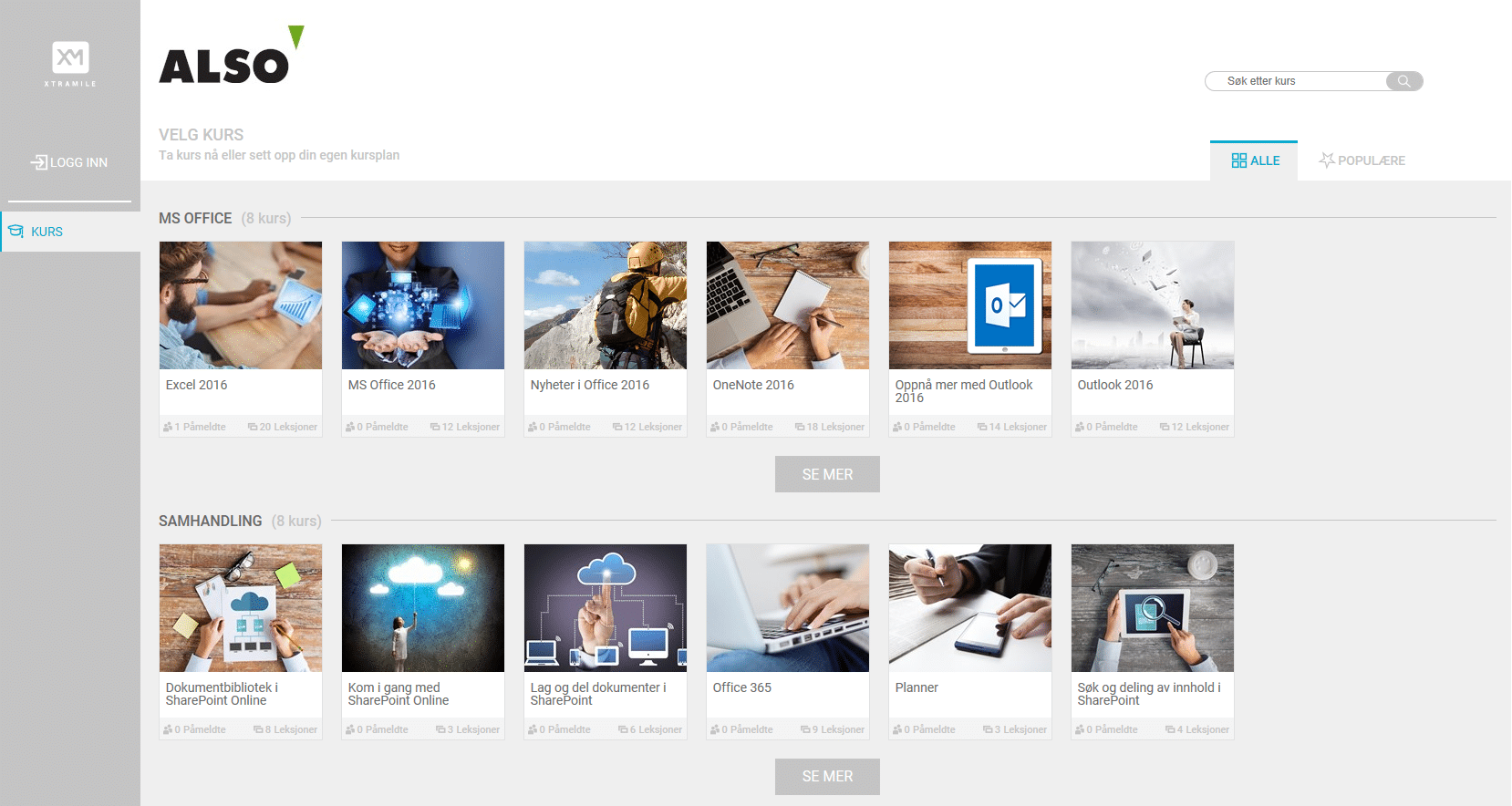Click the login arrow icon beside LOGG INN
Screen dimensions: 1512x806
(x=39, y=162)
